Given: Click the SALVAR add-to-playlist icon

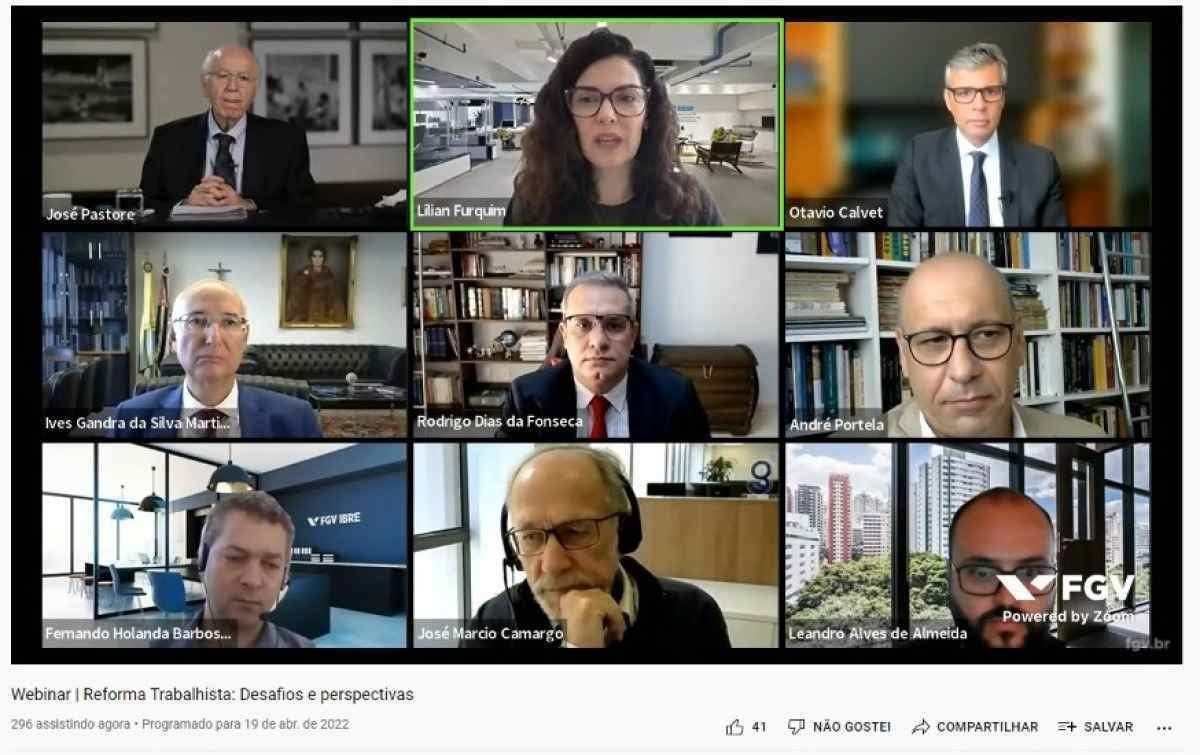Looking at the screenshot, I should pos(1067,727).
